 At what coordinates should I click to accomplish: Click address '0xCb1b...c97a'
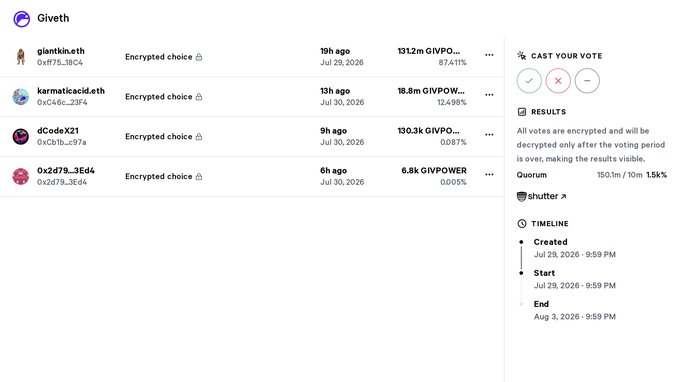pos(62,142)
